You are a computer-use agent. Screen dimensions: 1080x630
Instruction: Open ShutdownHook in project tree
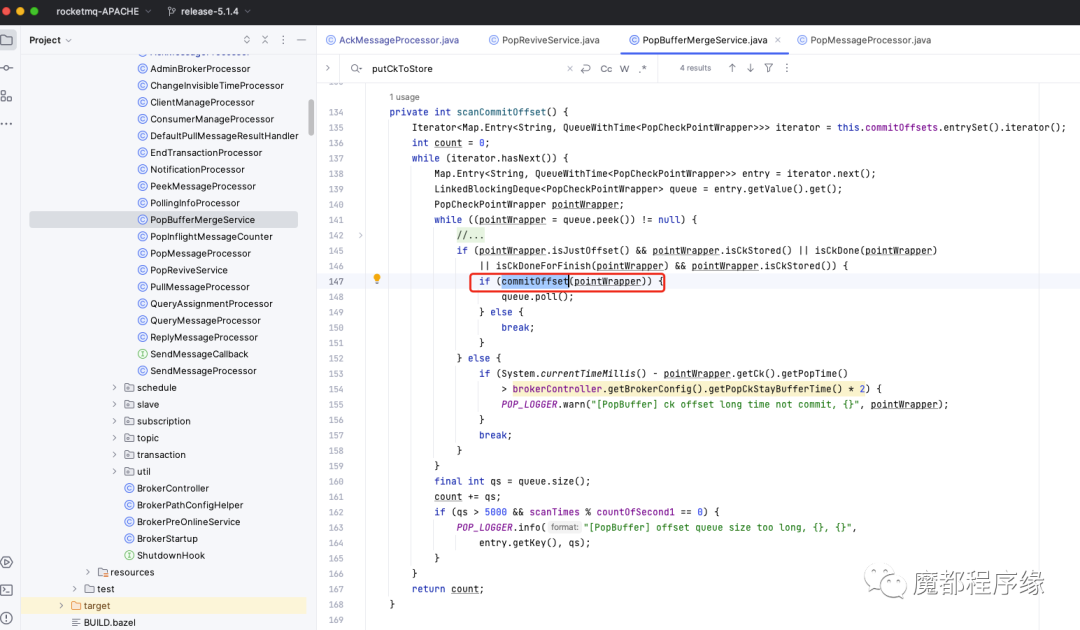pos(171,556)
